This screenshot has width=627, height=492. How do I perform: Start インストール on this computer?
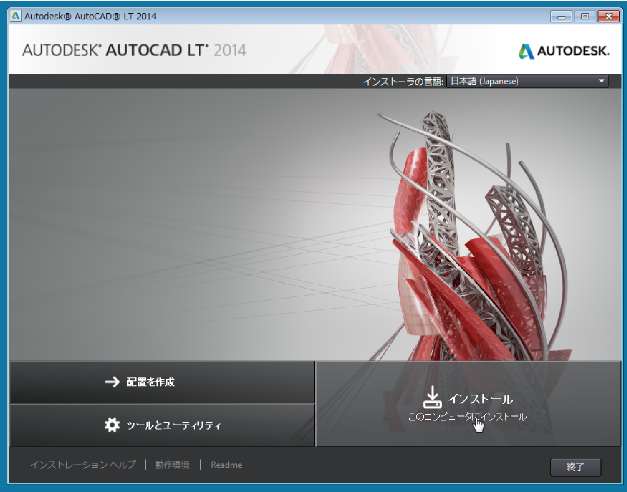coord(468,404)
